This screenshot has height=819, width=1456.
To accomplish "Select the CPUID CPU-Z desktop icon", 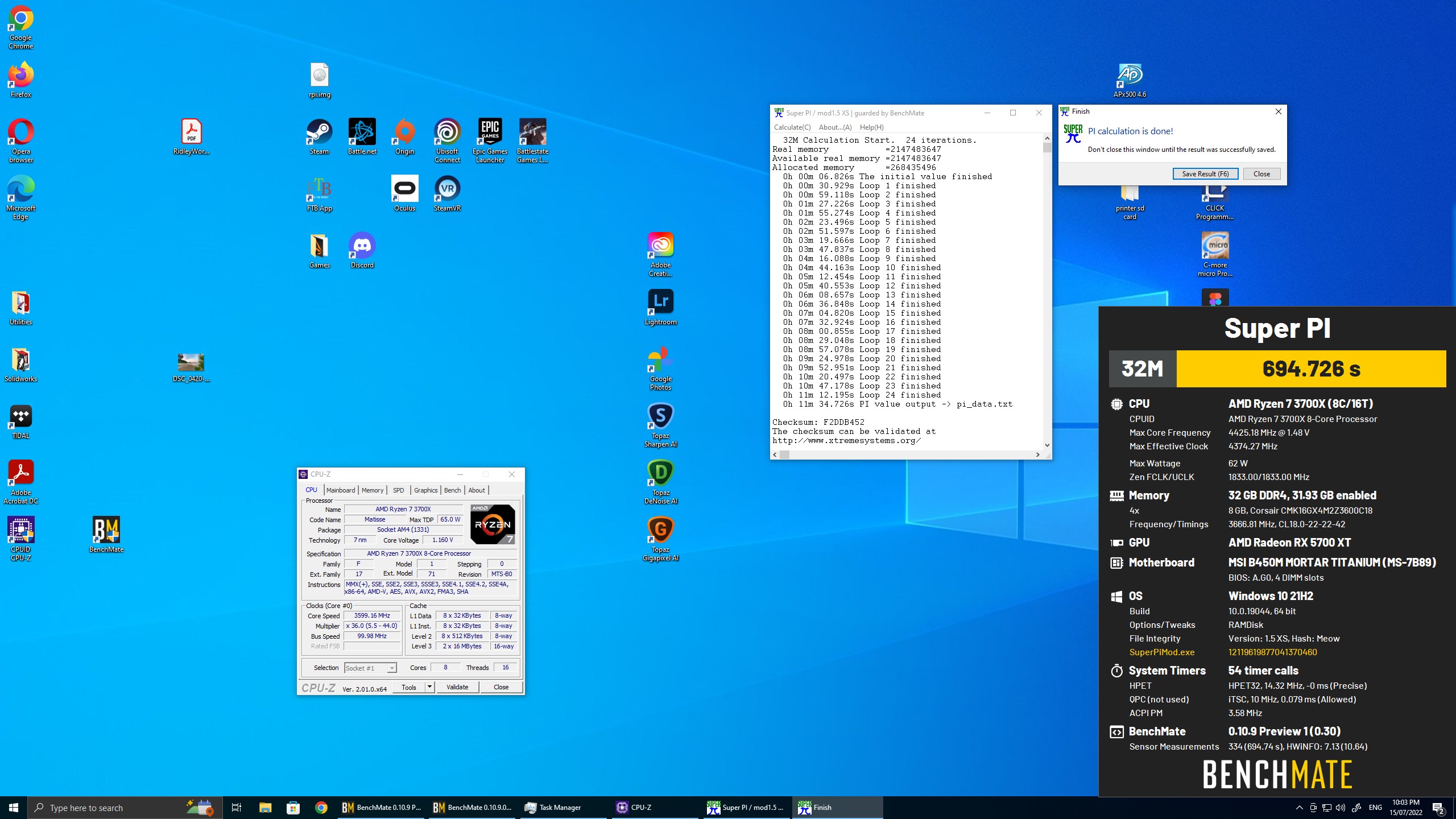I will coord(20,539).
